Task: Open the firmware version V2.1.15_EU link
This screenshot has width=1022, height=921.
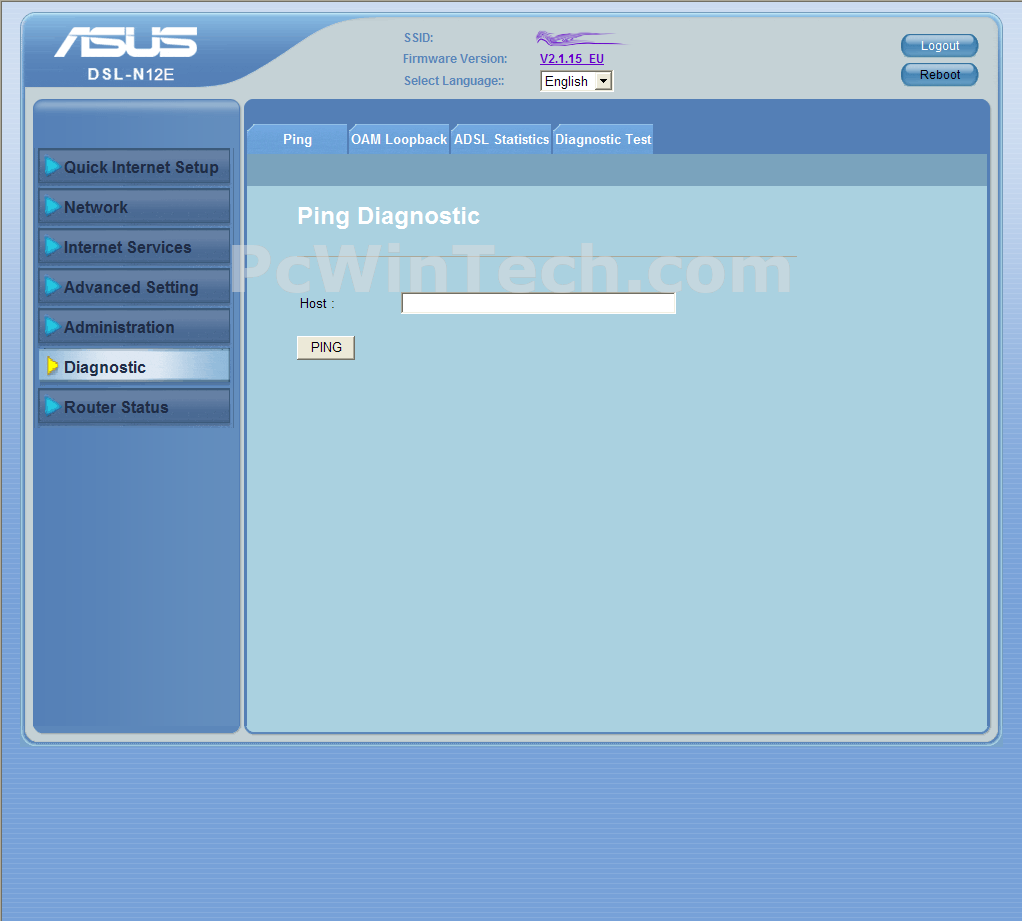Action: click(x=572, y=59)
